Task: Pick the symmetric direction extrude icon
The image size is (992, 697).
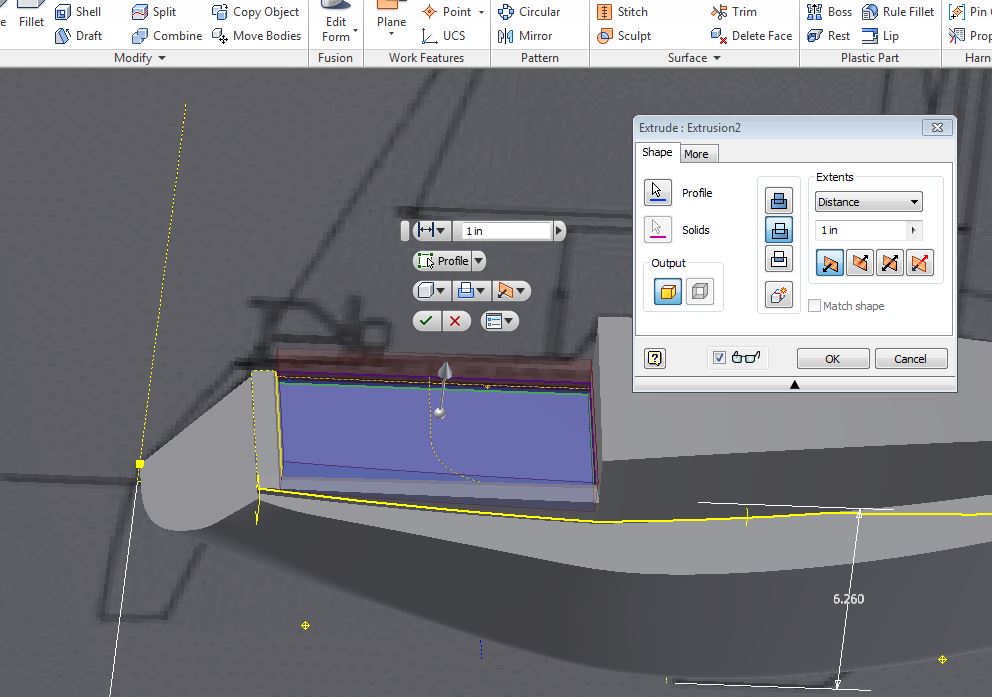Action: pyautogui.click(x=890, y=262)
